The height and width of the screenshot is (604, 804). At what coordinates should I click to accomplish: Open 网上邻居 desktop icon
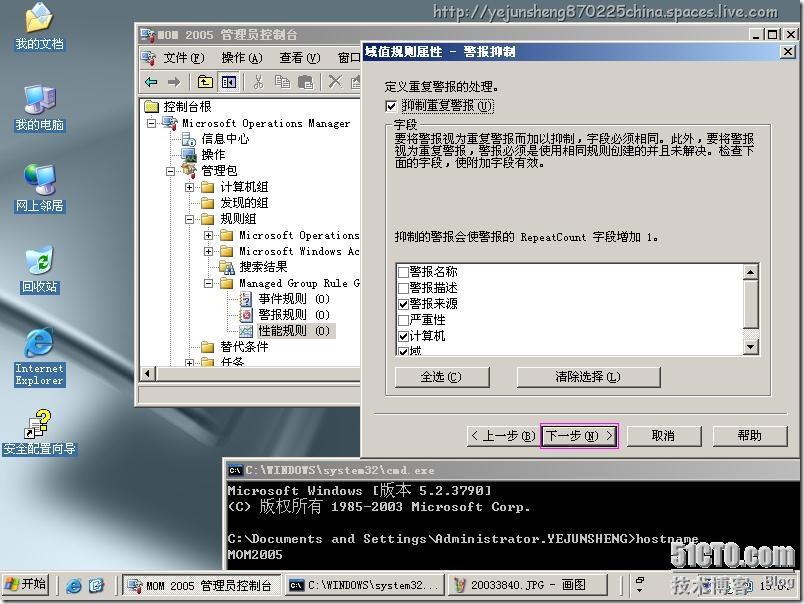pos(39,189)
